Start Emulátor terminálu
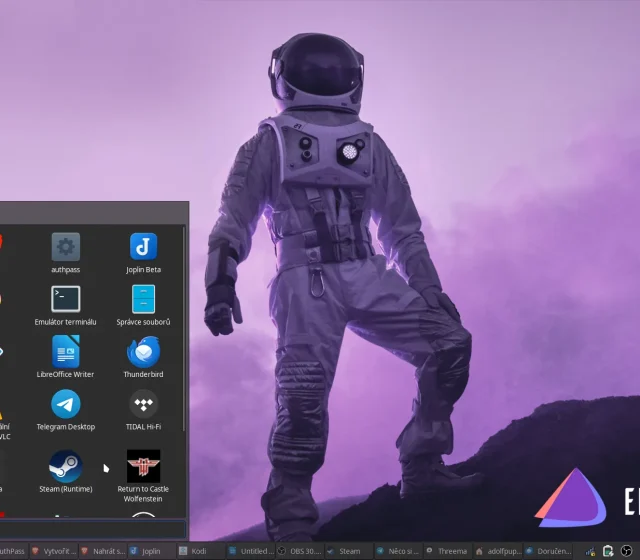The width and height of the screenshot is (640, 560). click(66, 299)
